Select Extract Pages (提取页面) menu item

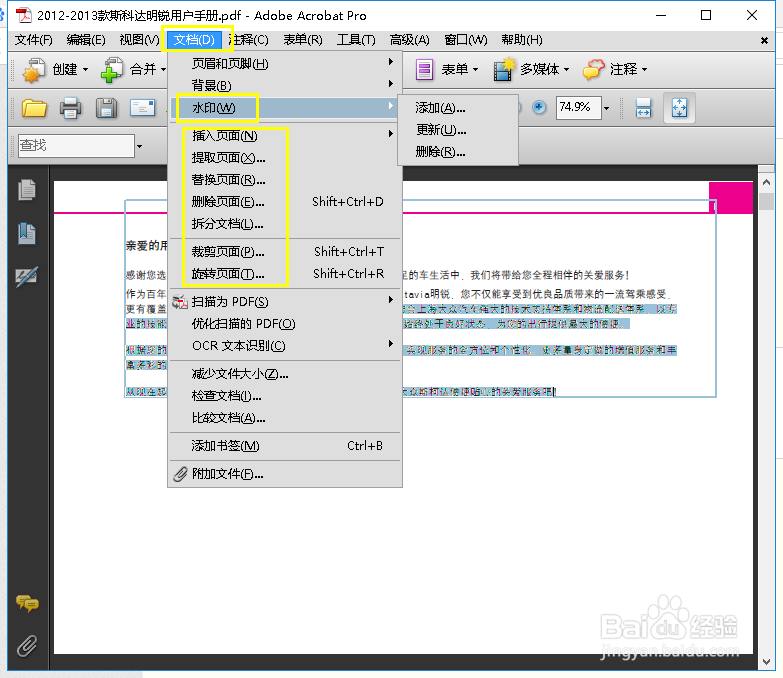(x=285, y=158)
